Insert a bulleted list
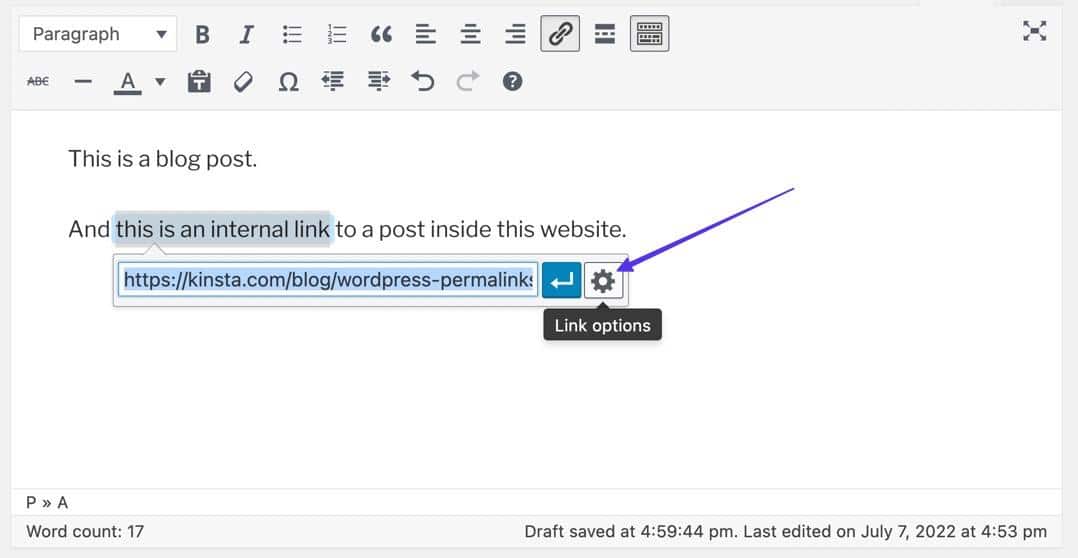Viewport: 1078px width, 558px height. click(292, 35)
